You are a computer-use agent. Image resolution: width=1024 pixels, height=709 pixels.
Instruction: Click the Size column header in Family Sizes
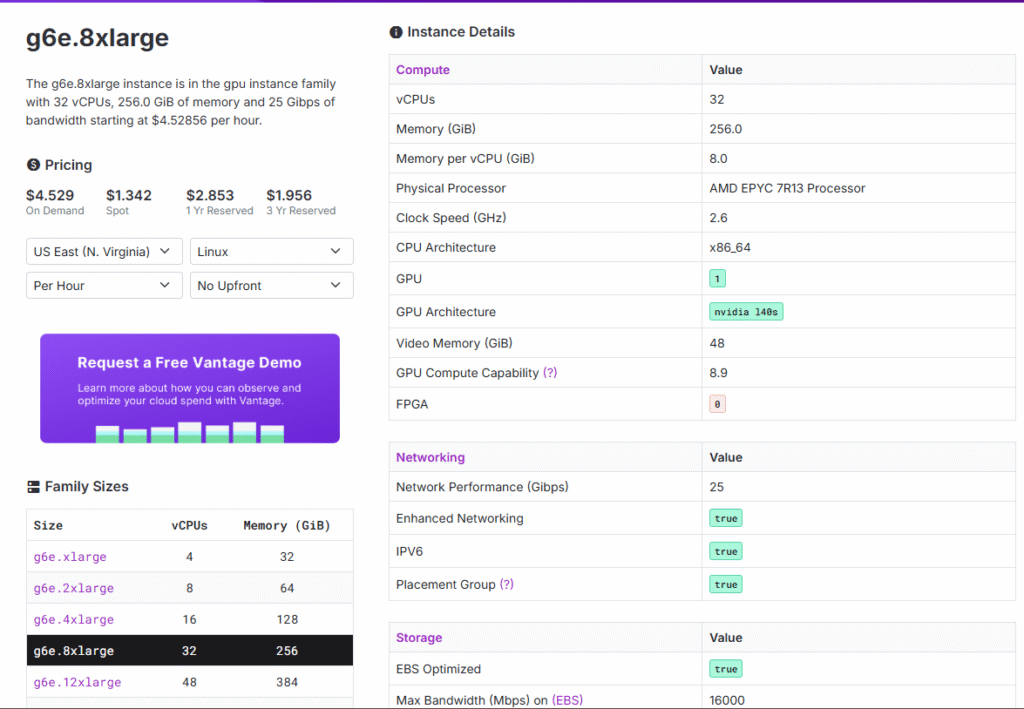pyautogui.click(x=48, y=526)
